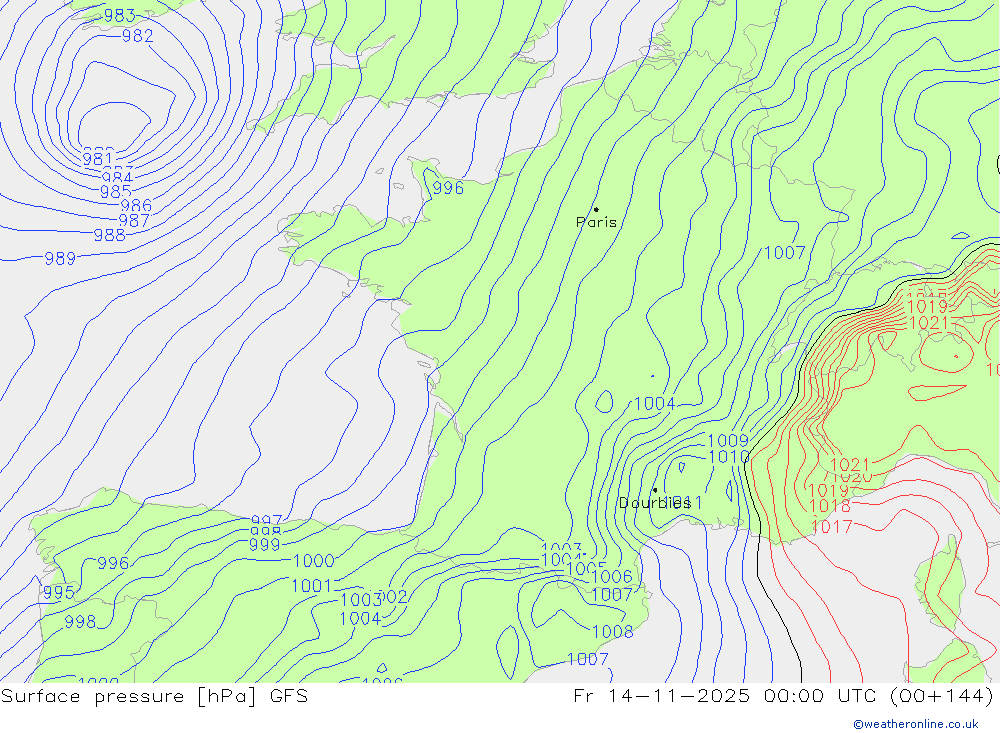Click the forecast date Fr 14-11-2025 text

661,696
